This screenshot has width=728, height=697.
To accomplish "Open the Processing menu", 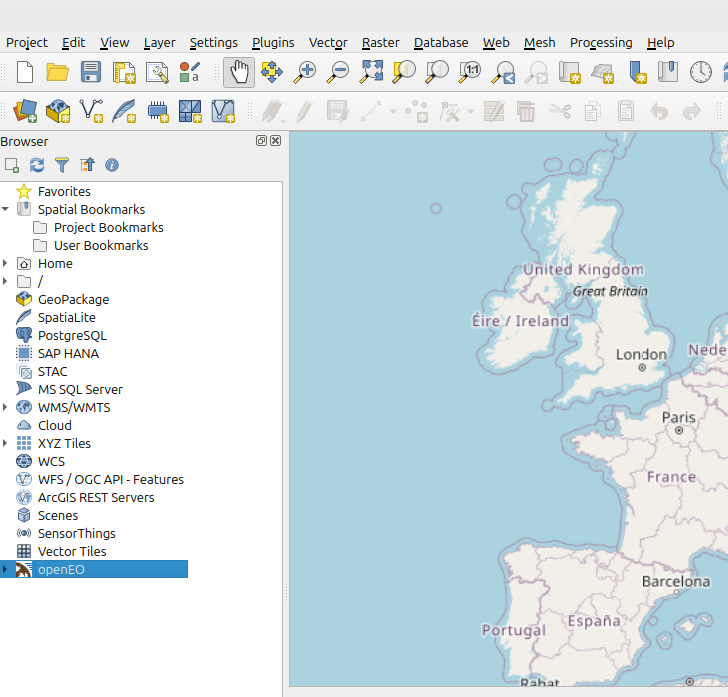I will pyautogui.click(x=601, y=43).
